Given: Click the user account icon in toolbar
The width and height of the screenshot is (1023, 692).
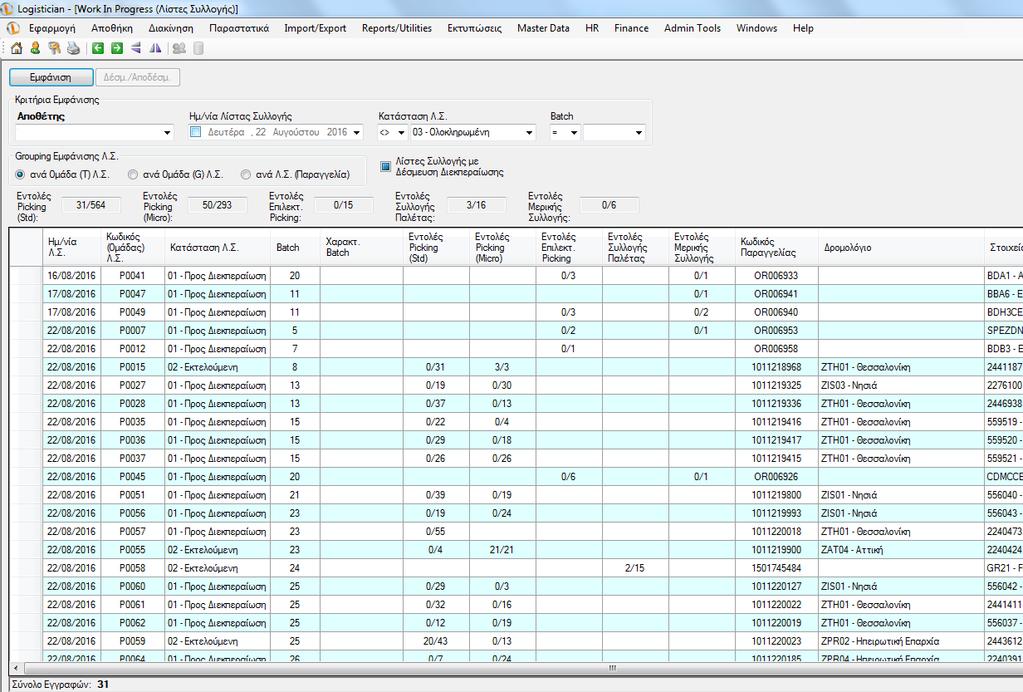Looking at the screenshot, I should coord(35,48).
